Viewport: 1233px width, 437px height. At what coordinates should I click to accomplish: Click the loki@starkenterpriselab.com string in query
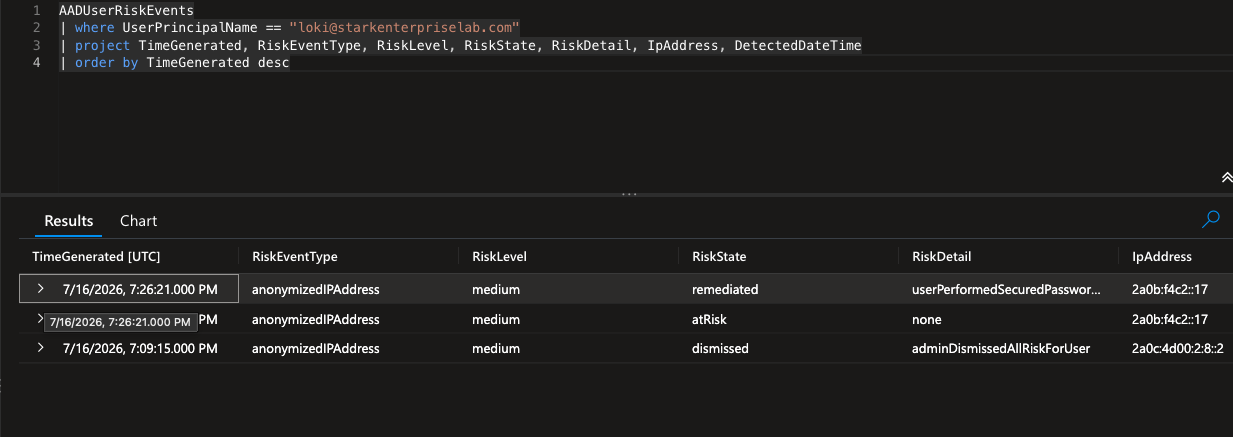pos(404,26)
